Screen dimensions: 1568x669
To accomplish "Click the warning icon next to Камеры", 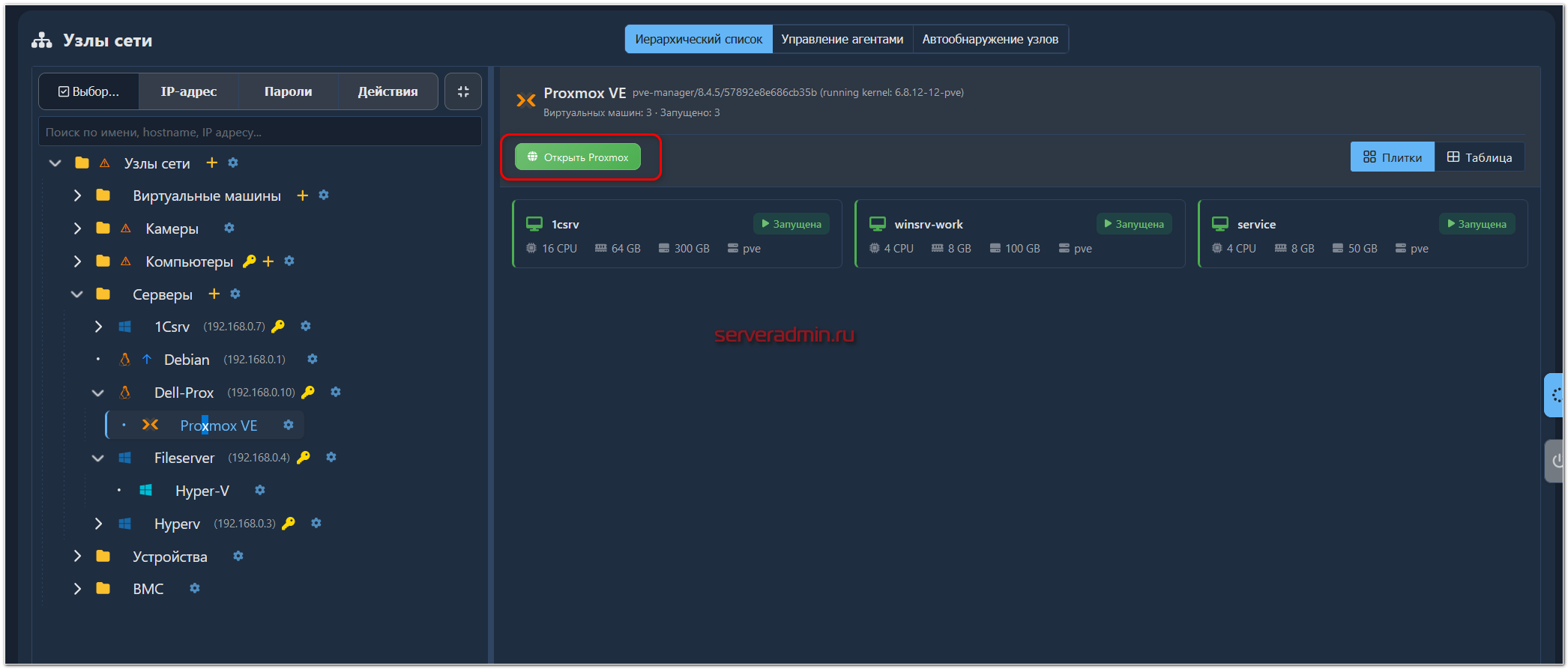I will pos(126,228).
